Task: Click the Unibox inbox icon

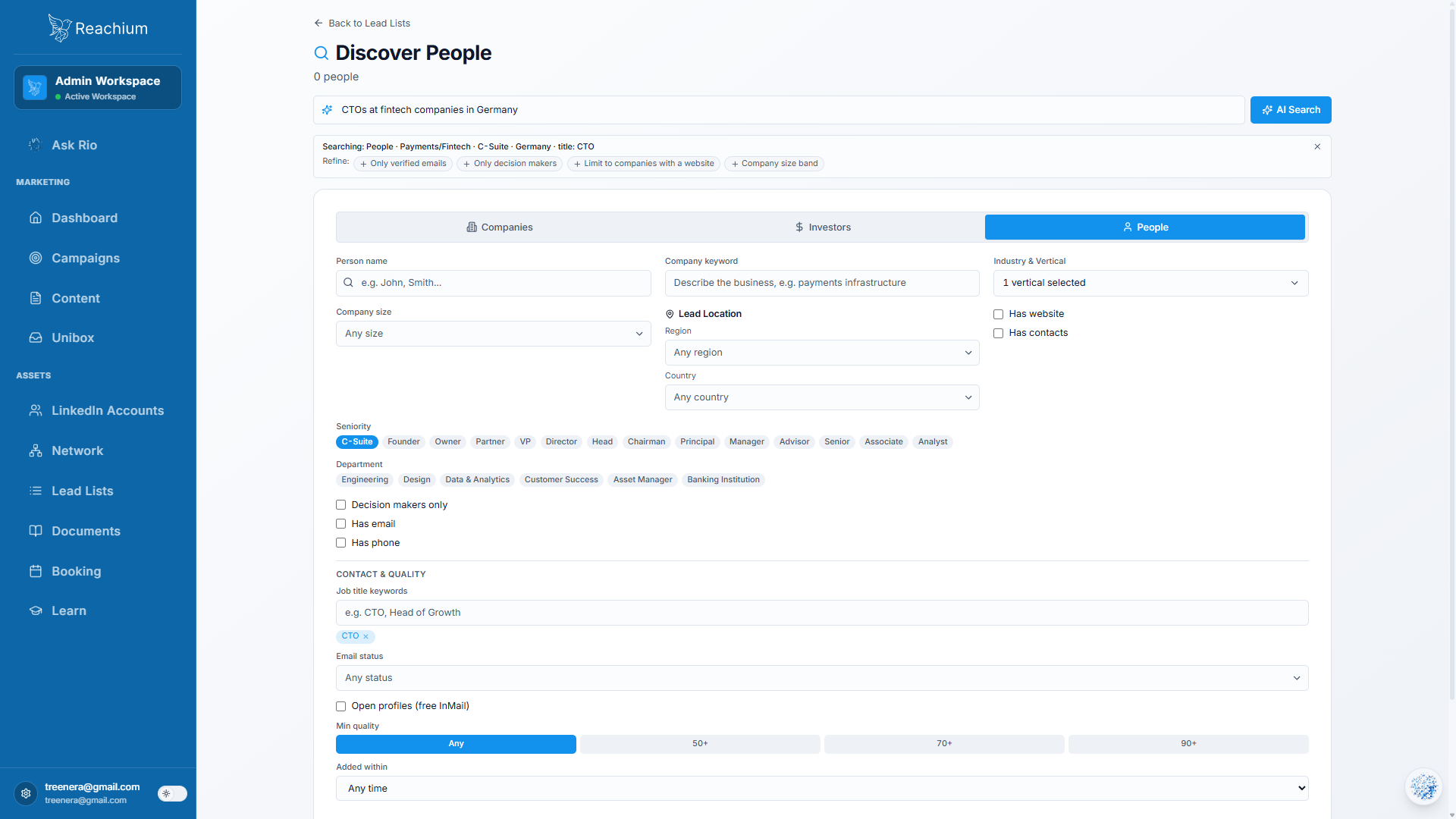Action: point(36,338)
